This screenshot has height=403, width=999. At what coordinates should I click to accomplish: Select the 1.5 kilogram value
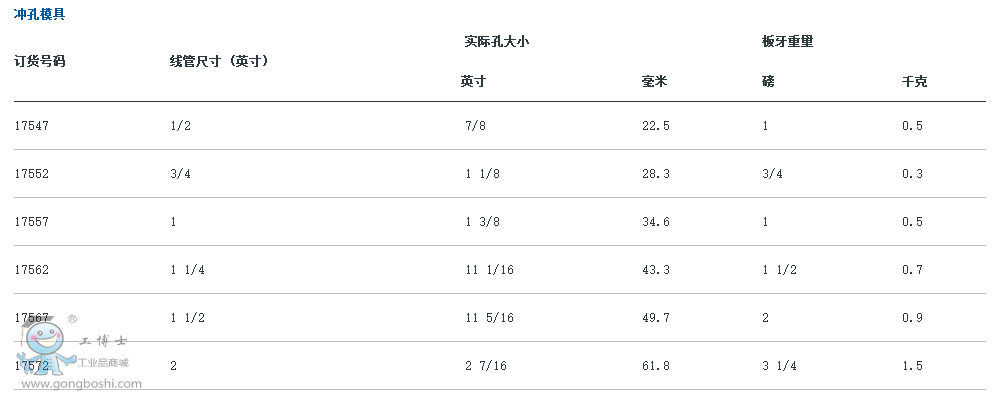click(x=912, y=366)
